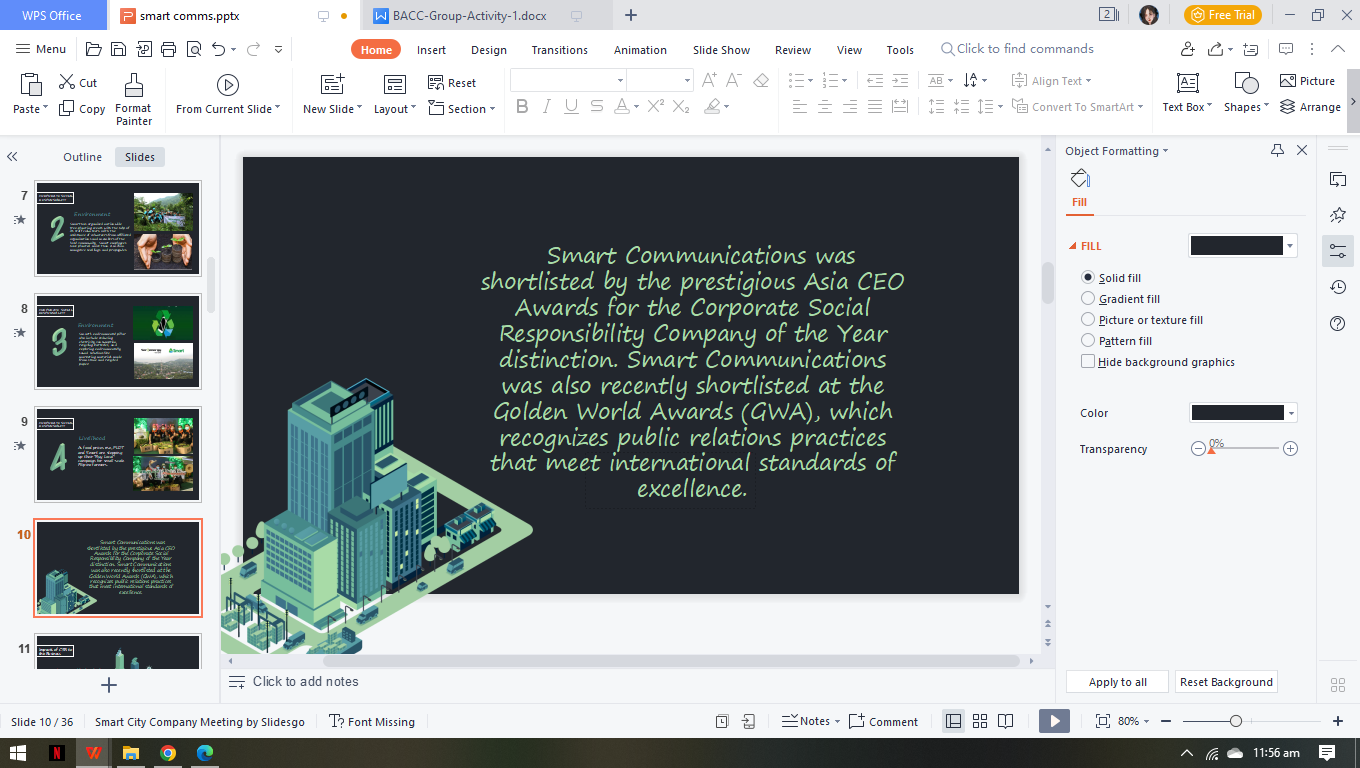Open the Design ribbon tab
The image size is (1360, 768).
(x=489, y=50)
